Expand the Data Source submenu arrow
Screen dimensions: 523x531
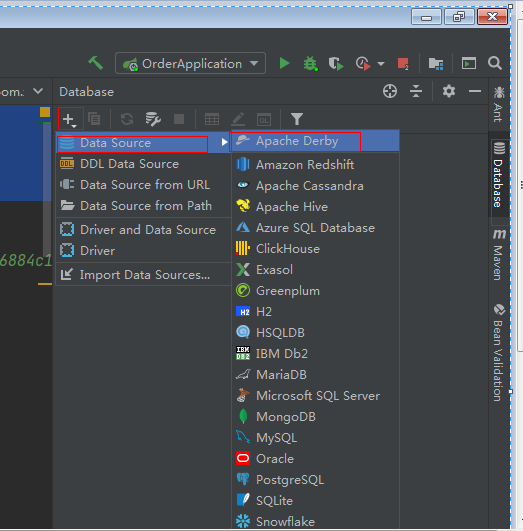(x=224, y=142)
